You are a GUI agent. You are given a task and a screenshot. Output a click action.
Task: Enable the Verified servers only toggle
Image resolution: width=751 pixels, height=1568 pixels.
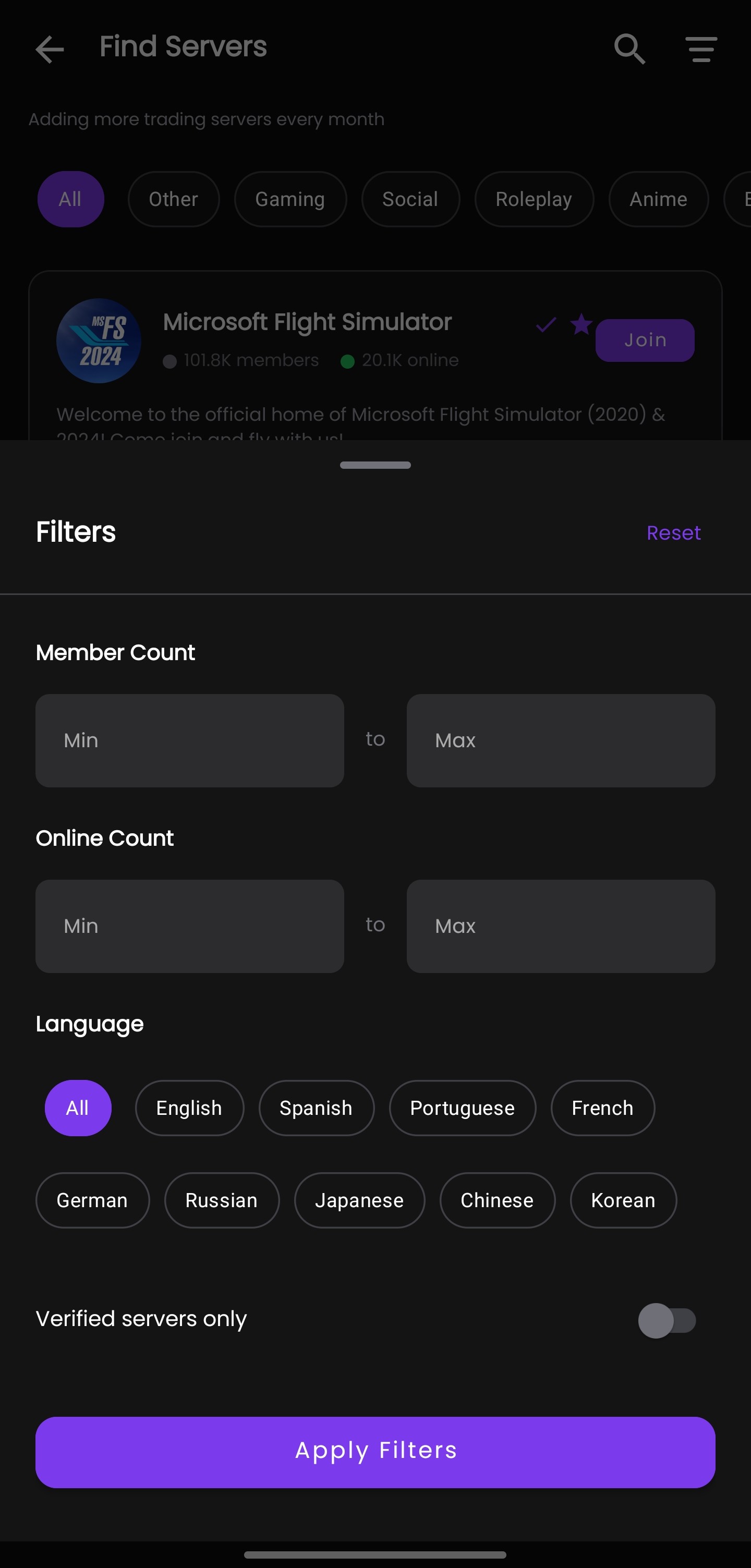click(667, 1320)
